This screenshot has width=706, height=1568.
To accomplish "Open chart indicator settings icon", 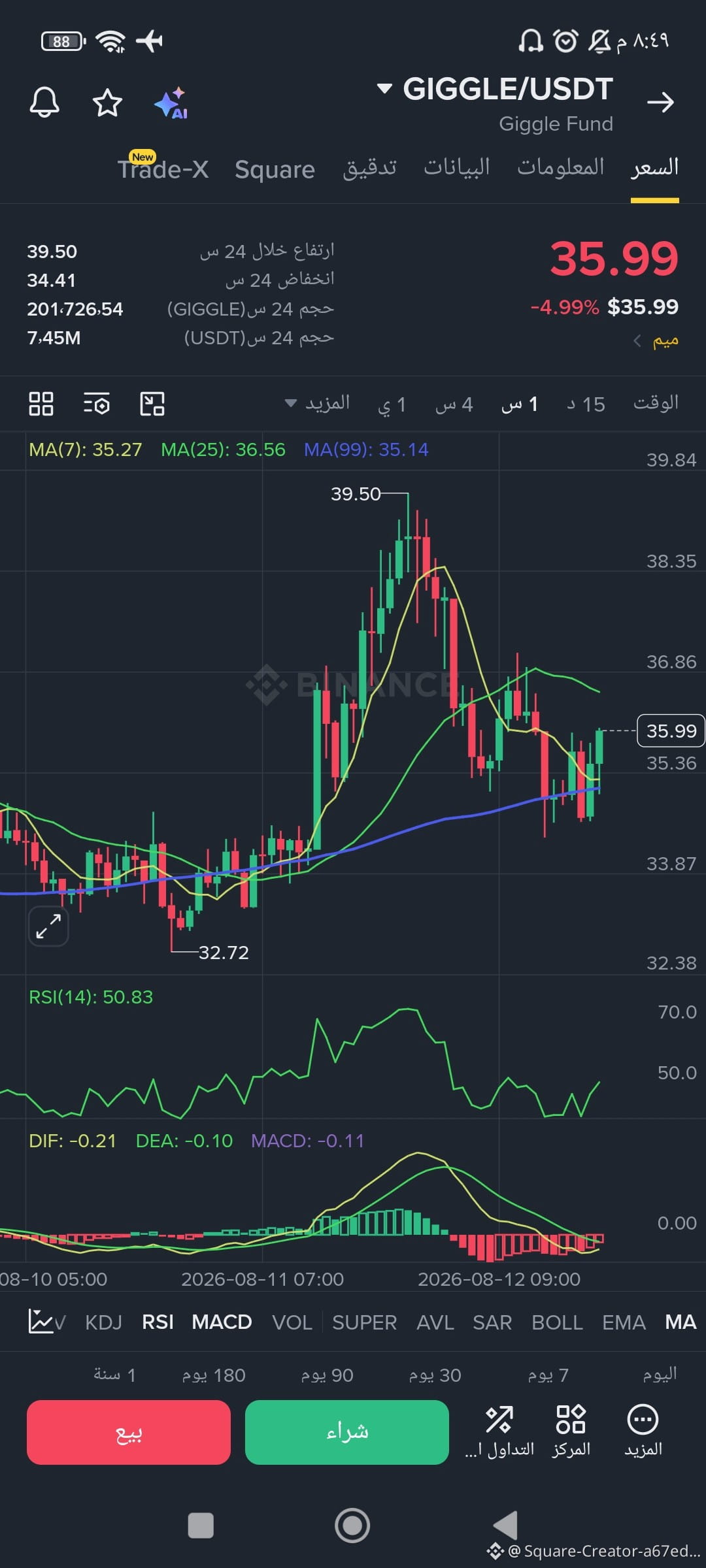I will pyautogui.click(x=97, y=404).
